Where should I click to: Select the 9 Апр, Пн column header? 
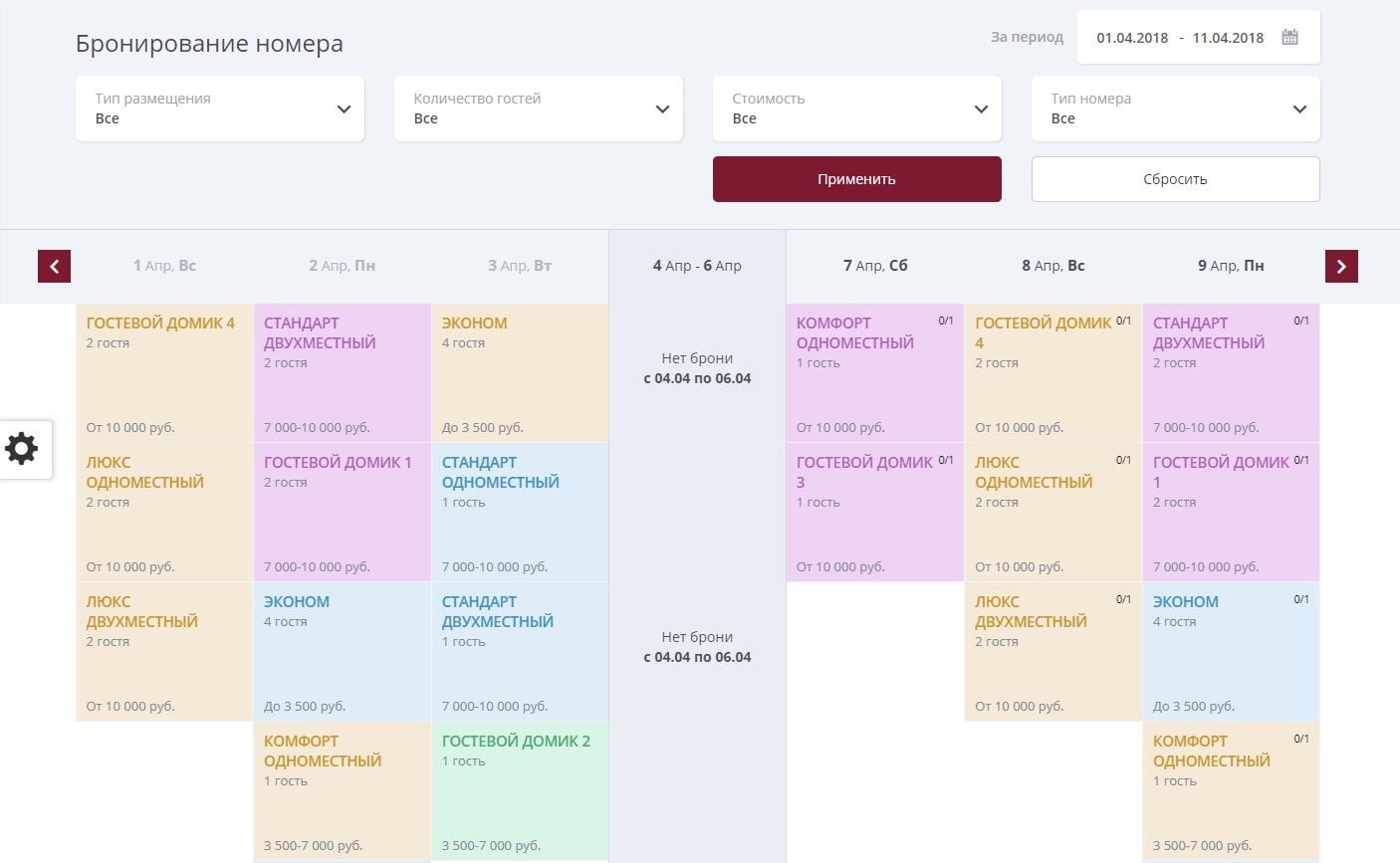1231,266
